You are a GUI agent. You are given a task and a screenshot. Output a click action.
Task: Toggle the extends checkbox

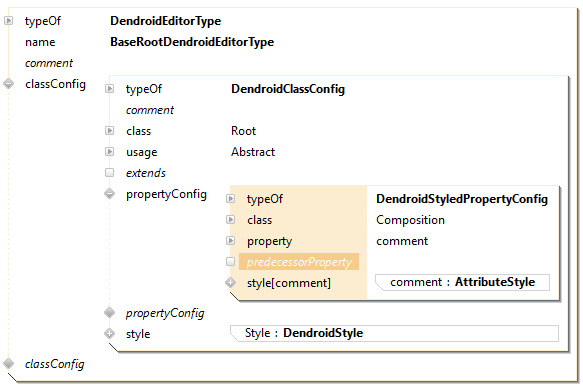click(109, 172)
